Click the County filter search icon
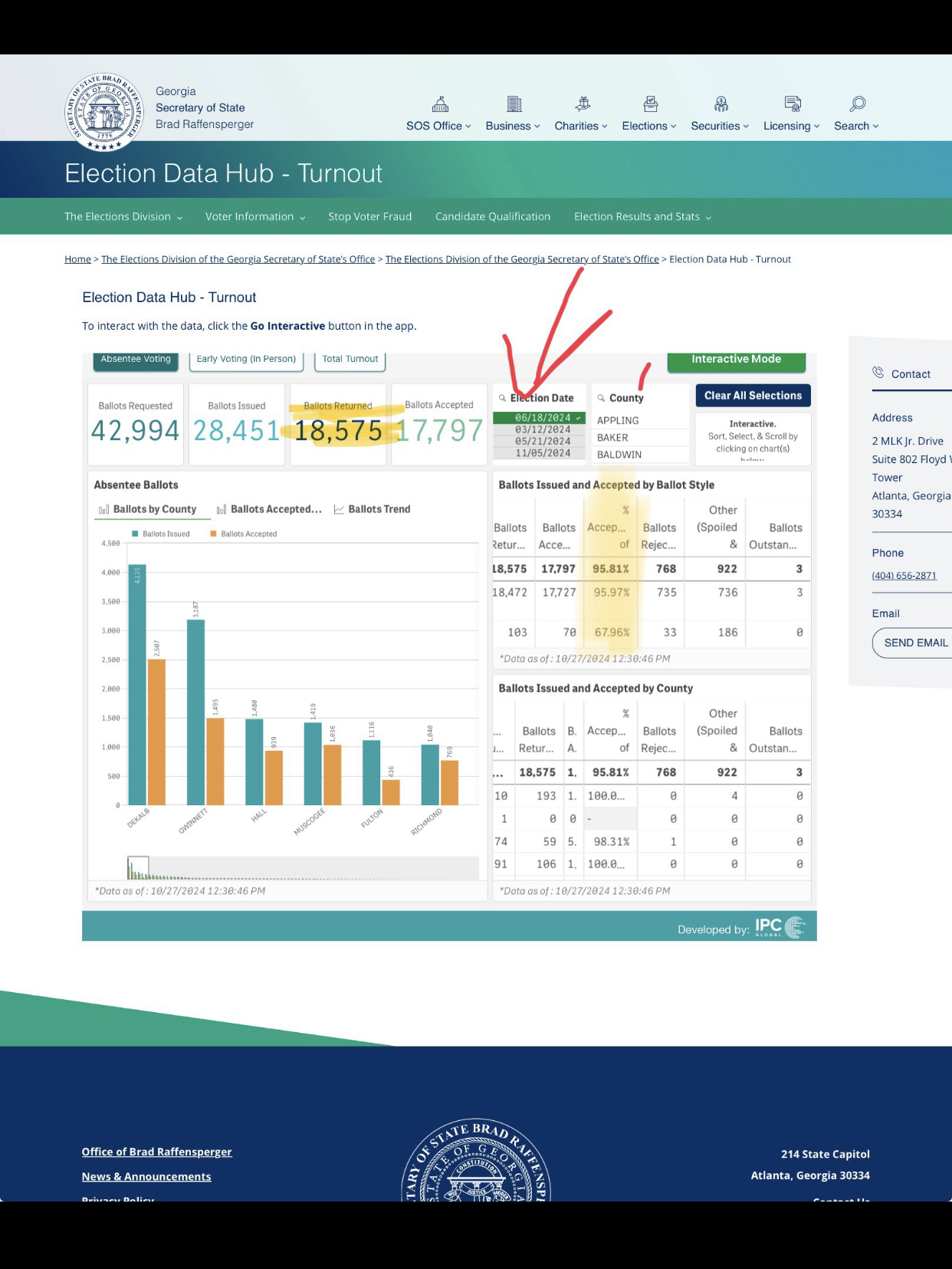Screen dimensions: 952x1269 tap(601, 398)
